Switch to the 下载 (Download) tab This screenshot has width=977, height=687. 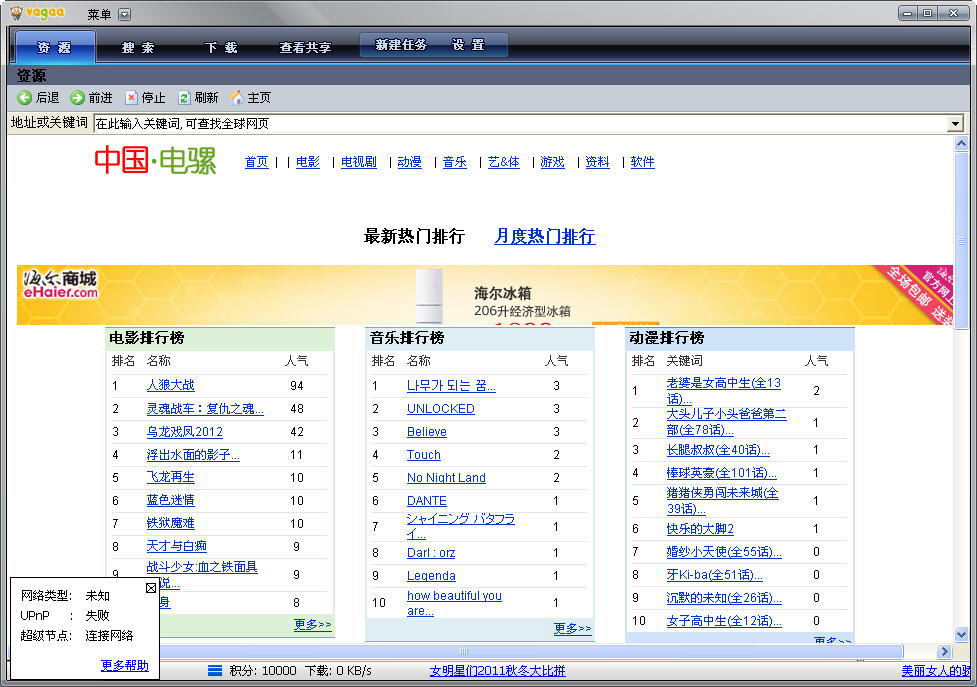point(220,46)
